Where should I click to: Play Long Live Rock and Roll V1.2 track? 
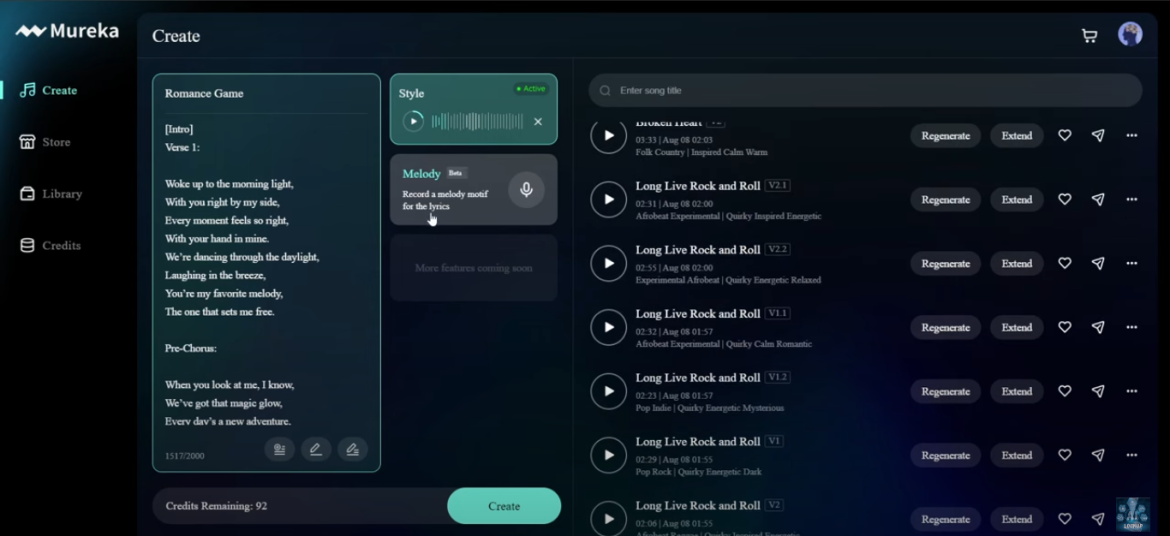(608, 392)
